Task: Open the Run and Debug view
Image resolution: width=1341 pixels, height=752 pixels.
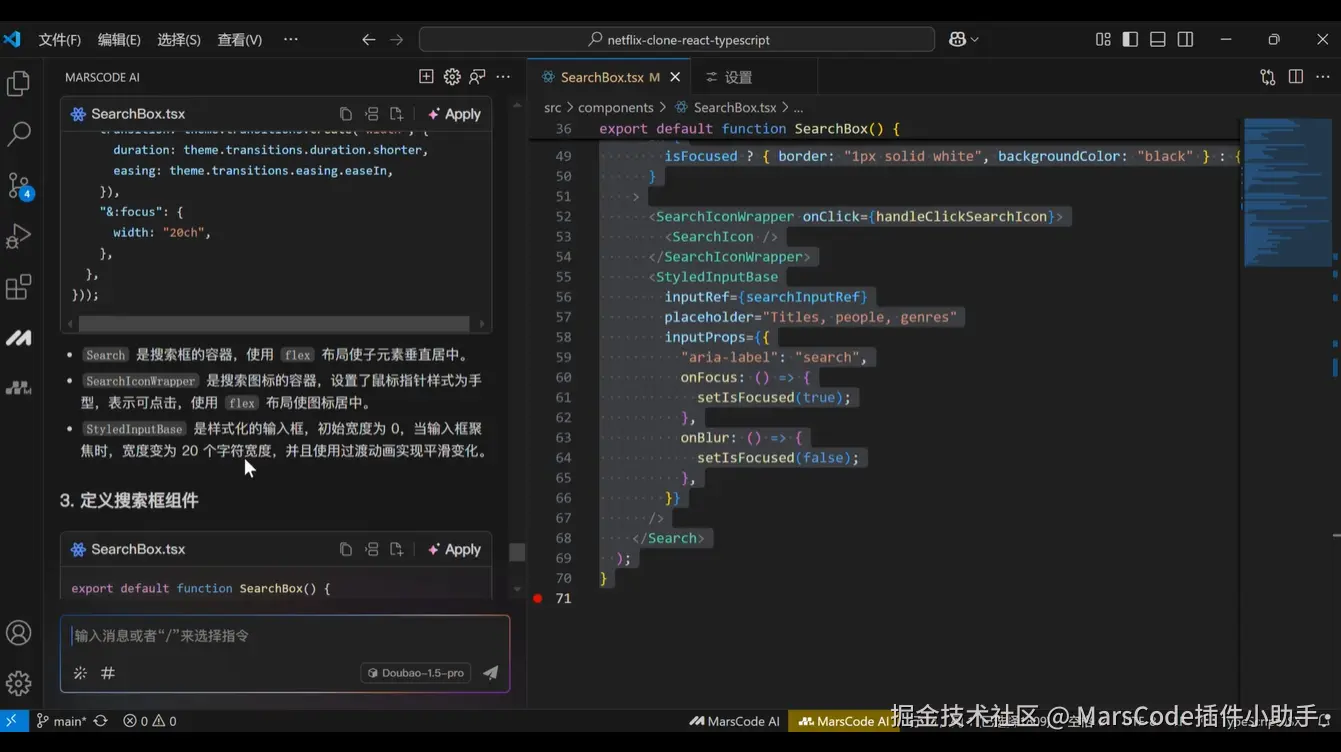Action: click(x=19, y=237)
